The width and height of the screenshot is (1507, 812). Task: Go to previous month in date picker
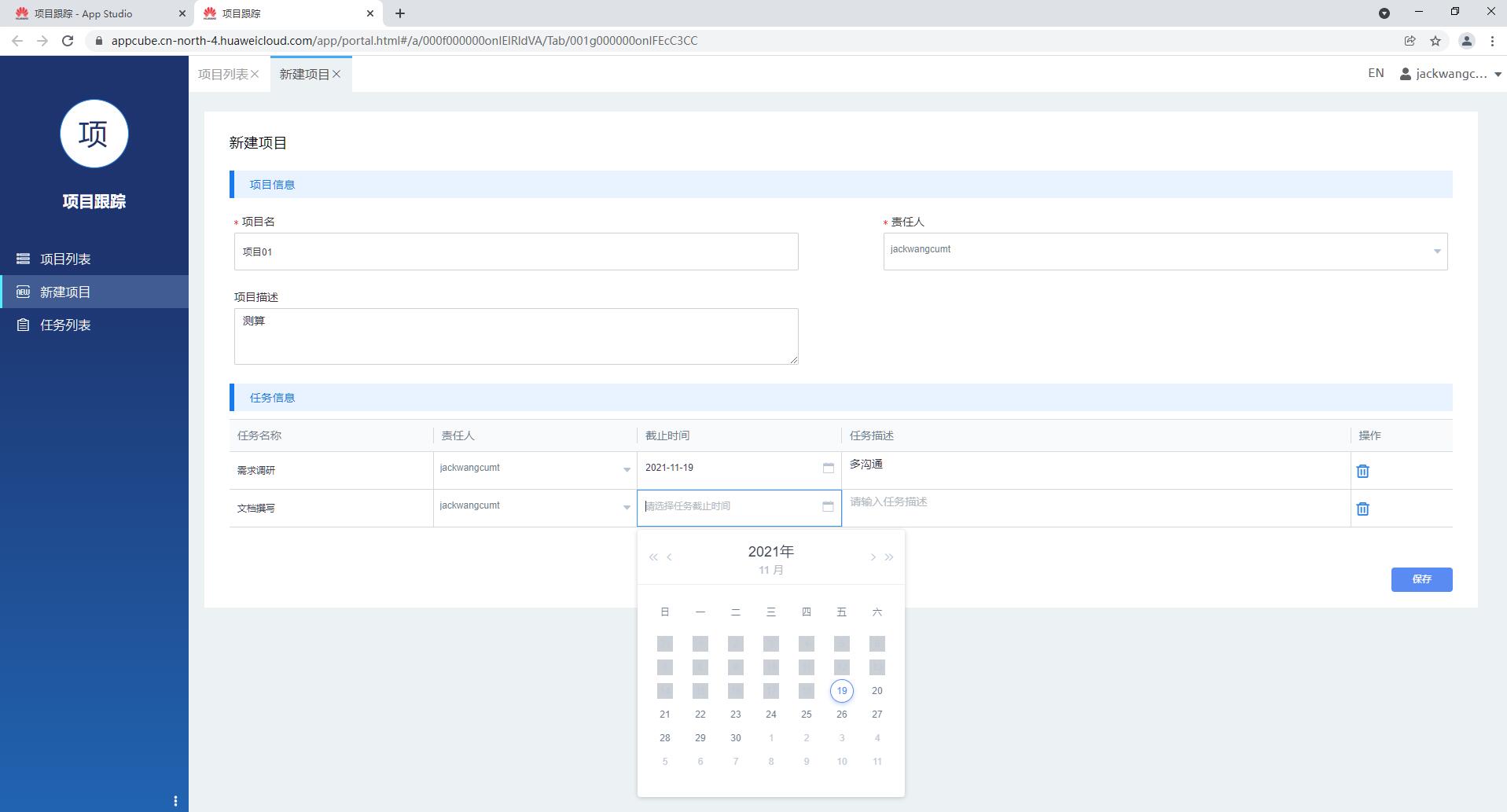669,557
